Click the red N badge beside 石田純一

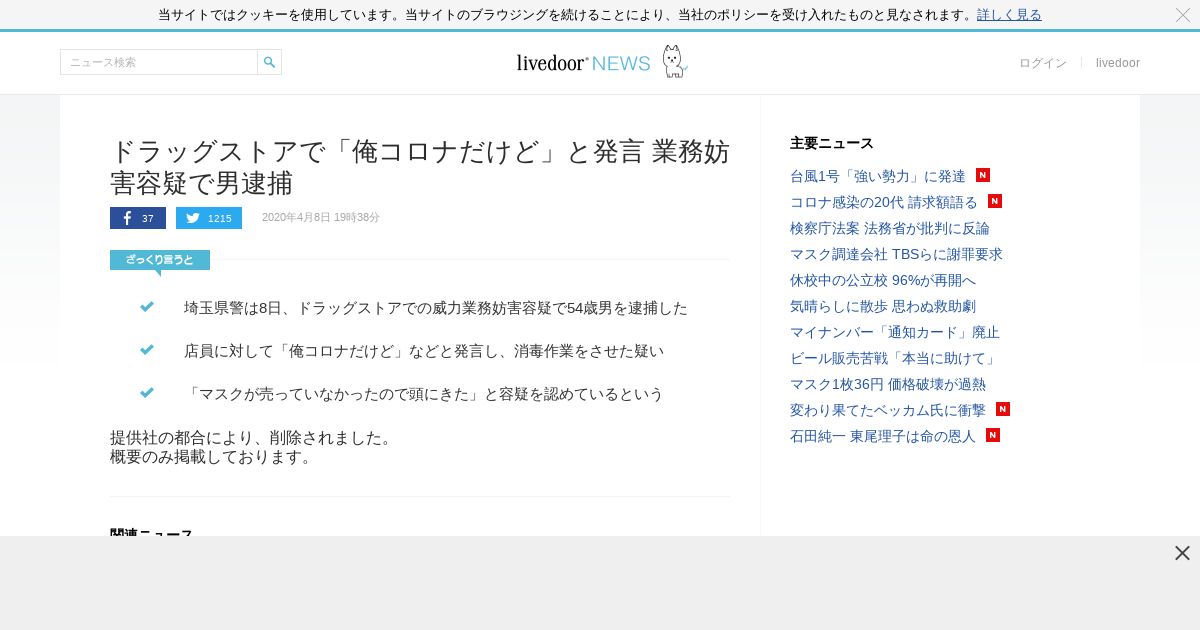click(x=993, y=435)
